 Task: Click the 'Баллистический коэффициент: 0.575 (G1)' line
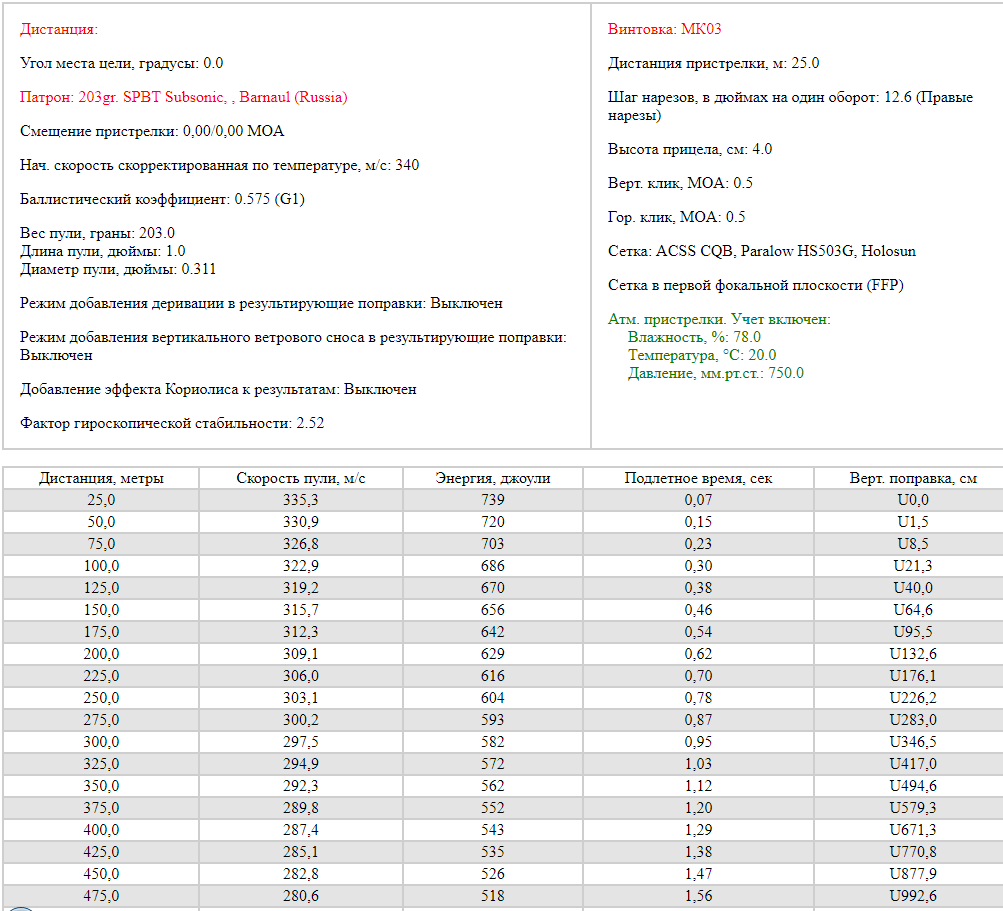point(162,199)
